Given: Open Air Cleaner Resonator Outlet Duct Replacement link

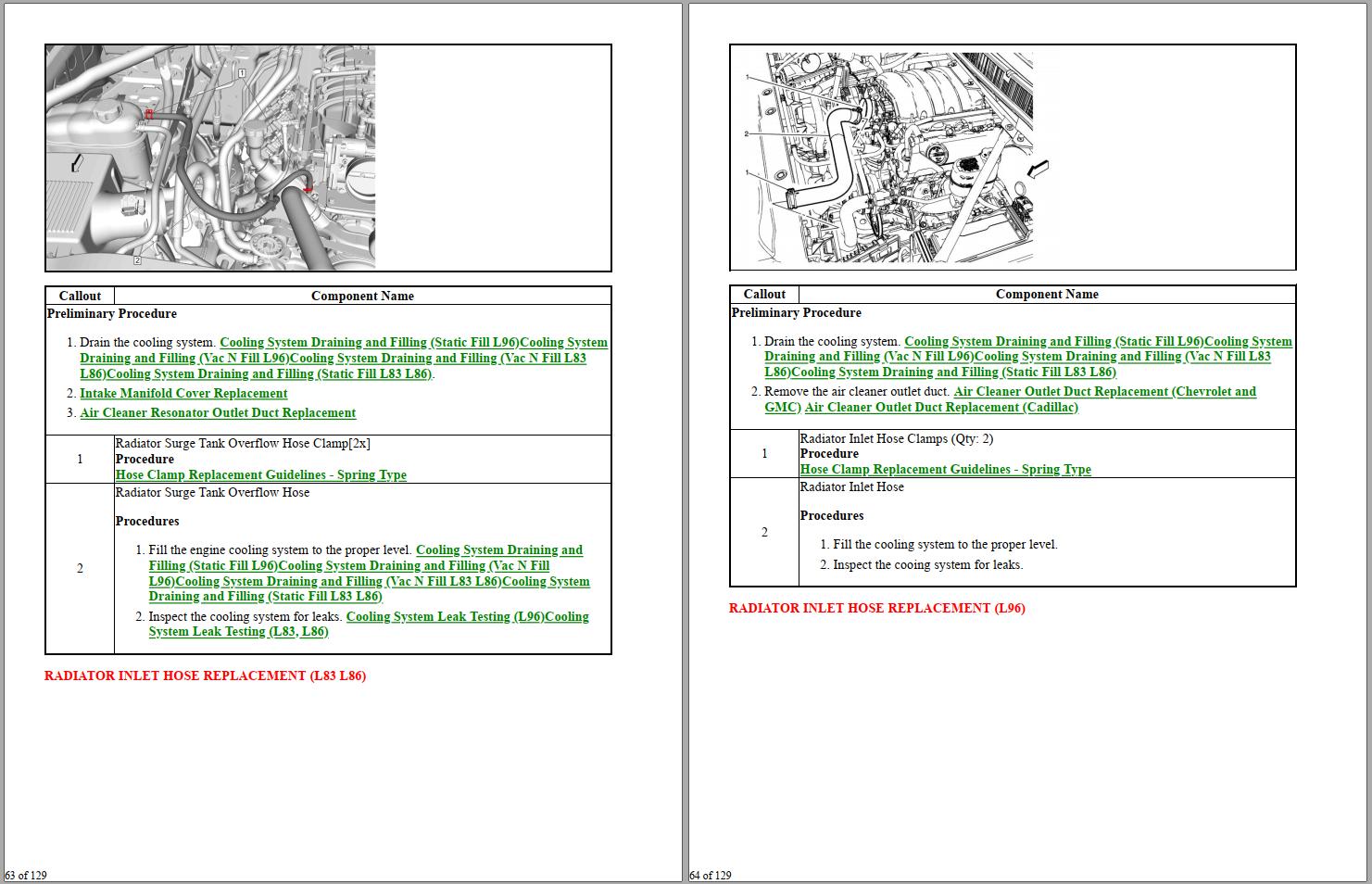Looking at the screenshot, I should [218, 413].
